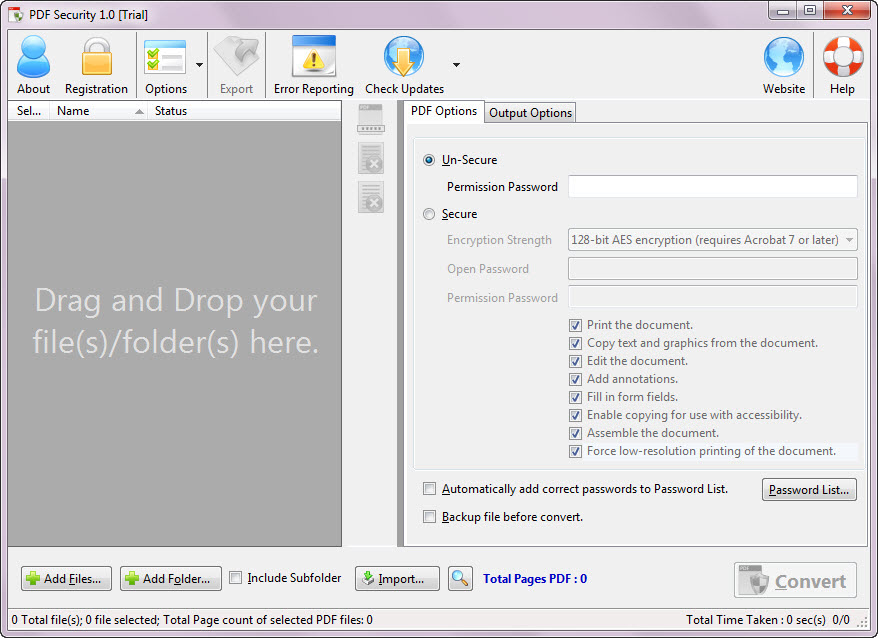Enable automatically add correct passwords checkbox
Screen dimensions: 878x638
tap(429, 489)
